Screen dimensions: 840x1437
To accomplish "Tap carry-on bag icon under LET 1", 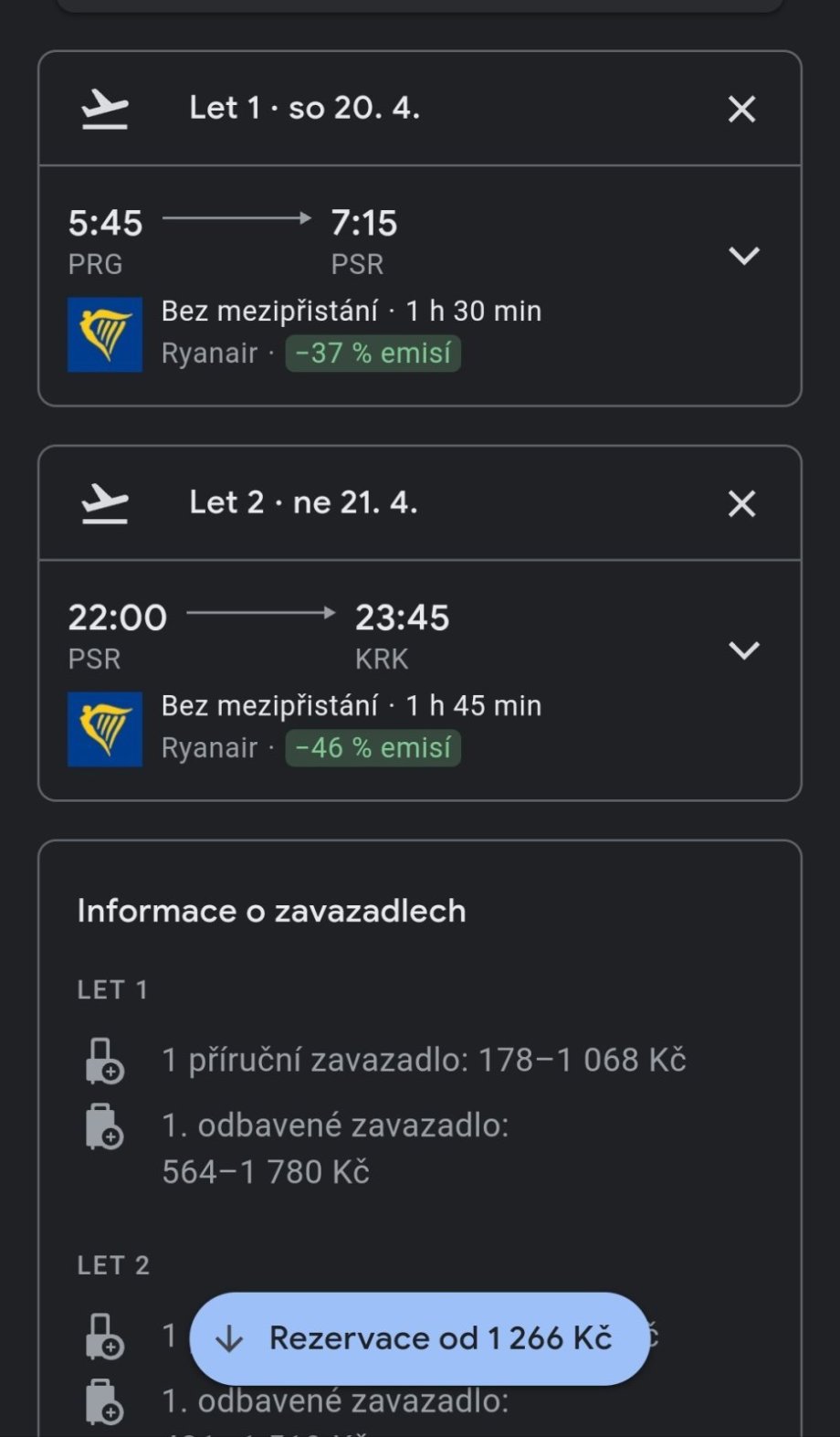I will pyautogui.click(x=104, y=1062).
